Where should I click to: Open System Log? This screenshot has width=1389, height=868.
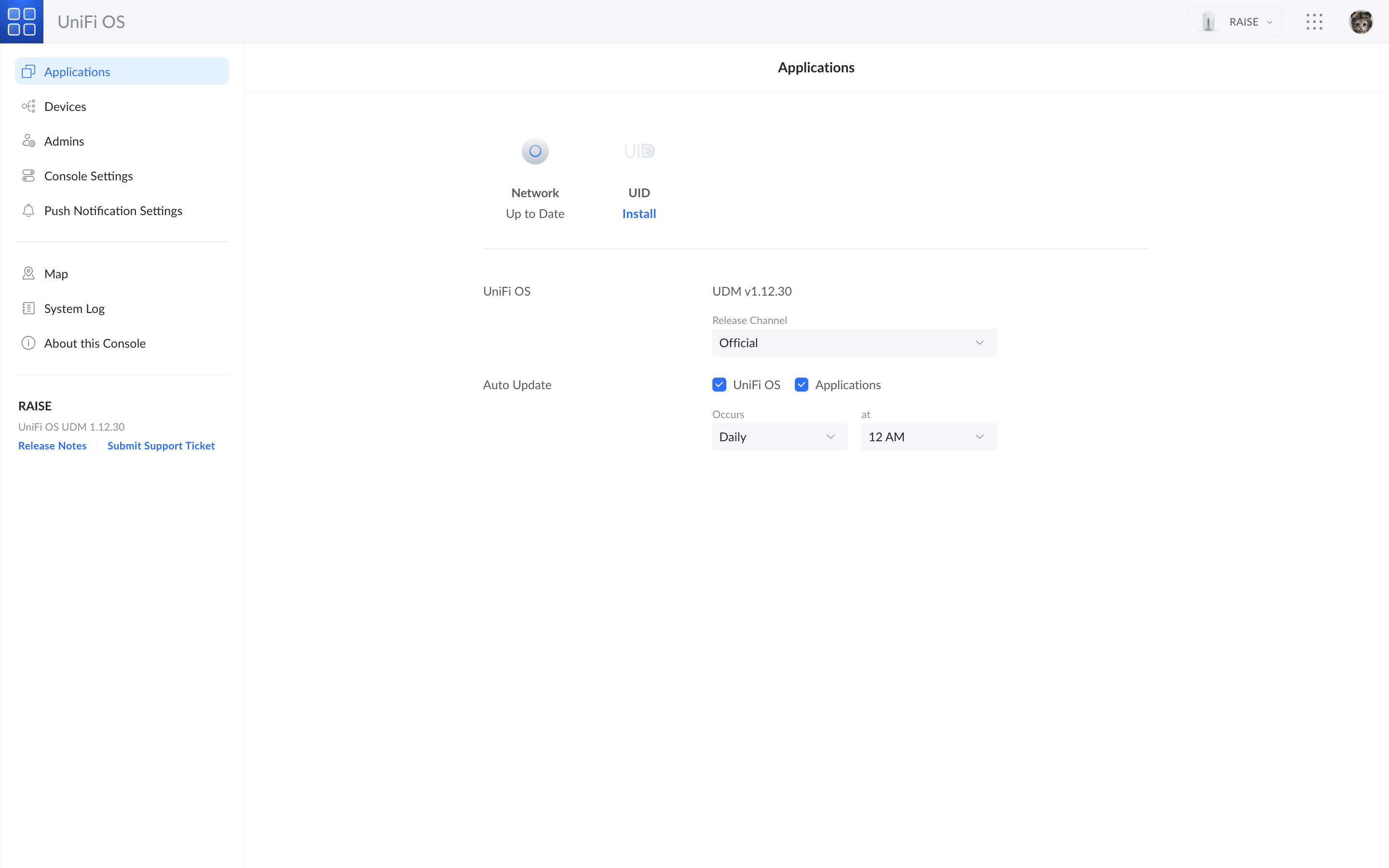point(122,308)
